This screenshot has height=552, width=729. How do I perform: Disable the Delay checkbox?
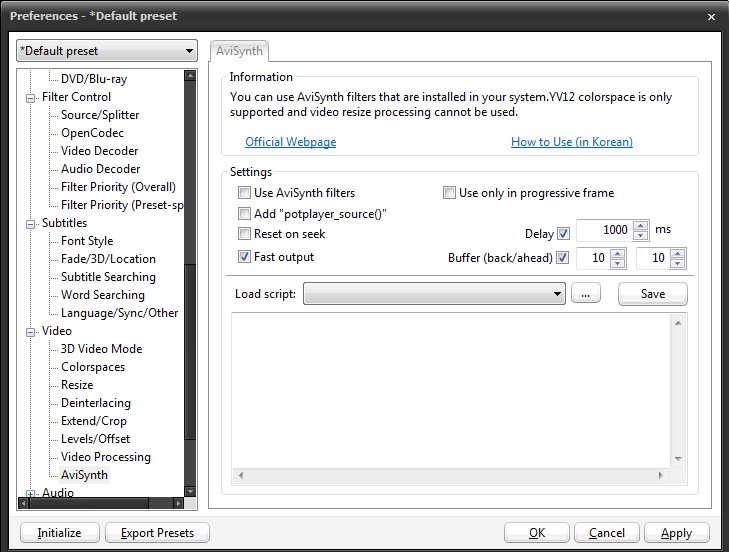(563, 233)
